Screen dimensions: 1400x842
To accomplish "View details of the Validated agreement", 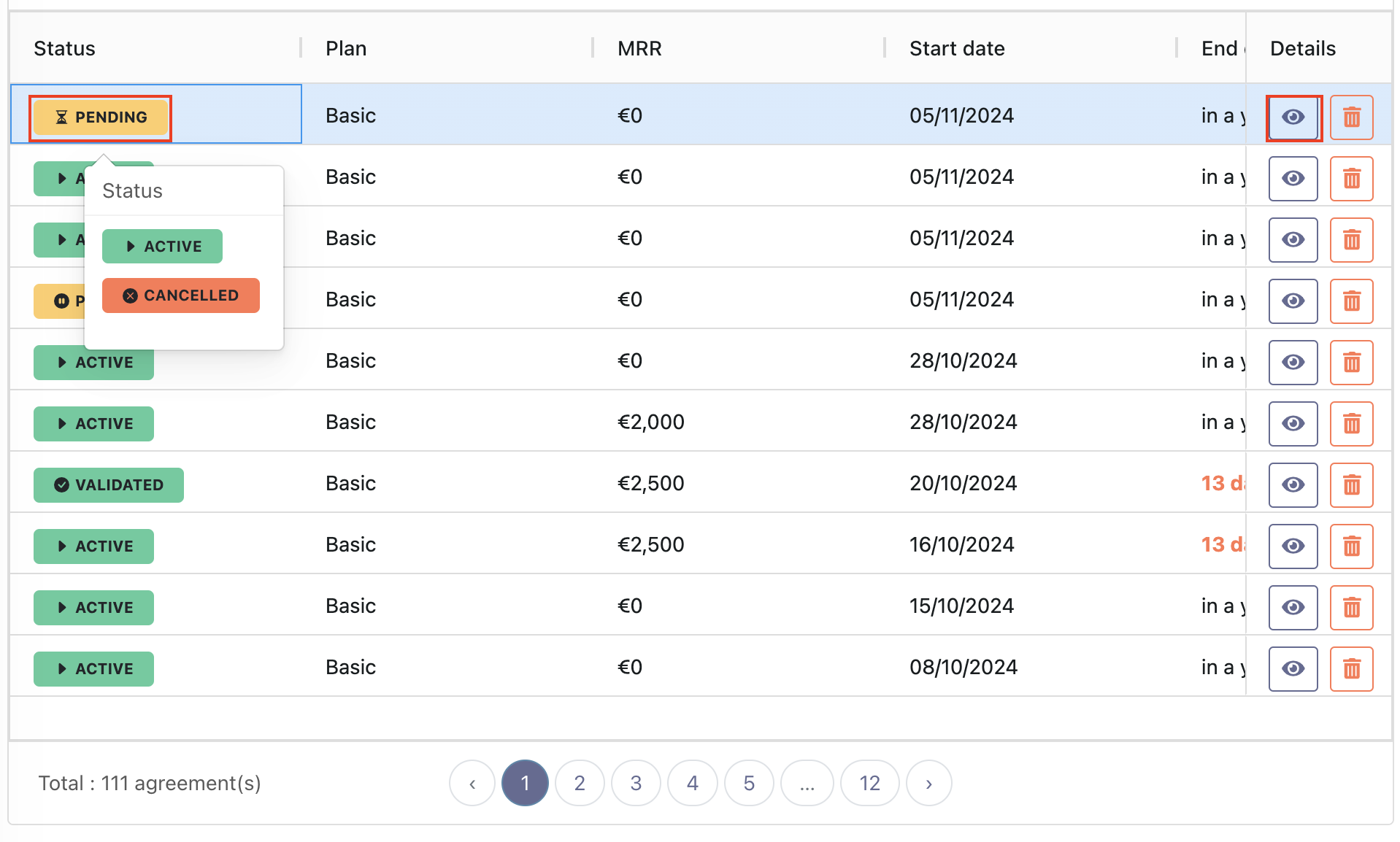I will [1293, 485].
